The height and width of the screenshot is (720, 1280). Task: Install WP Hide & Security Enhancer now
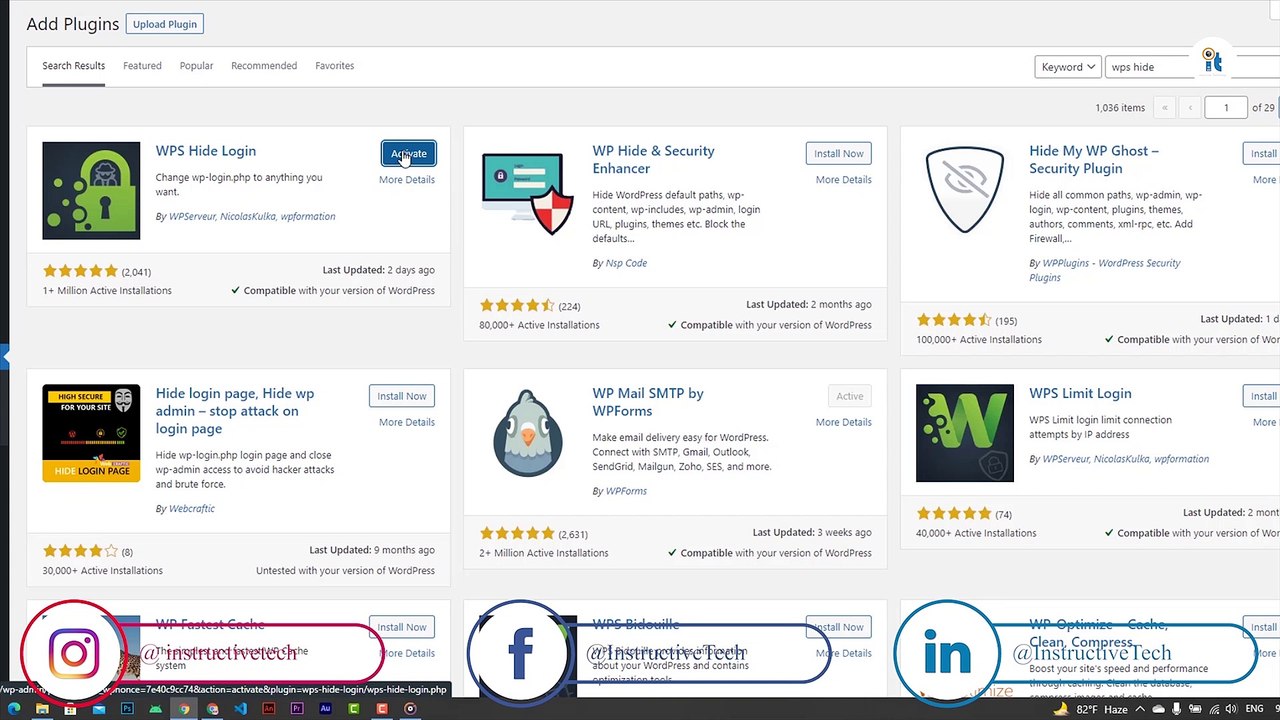838,153
